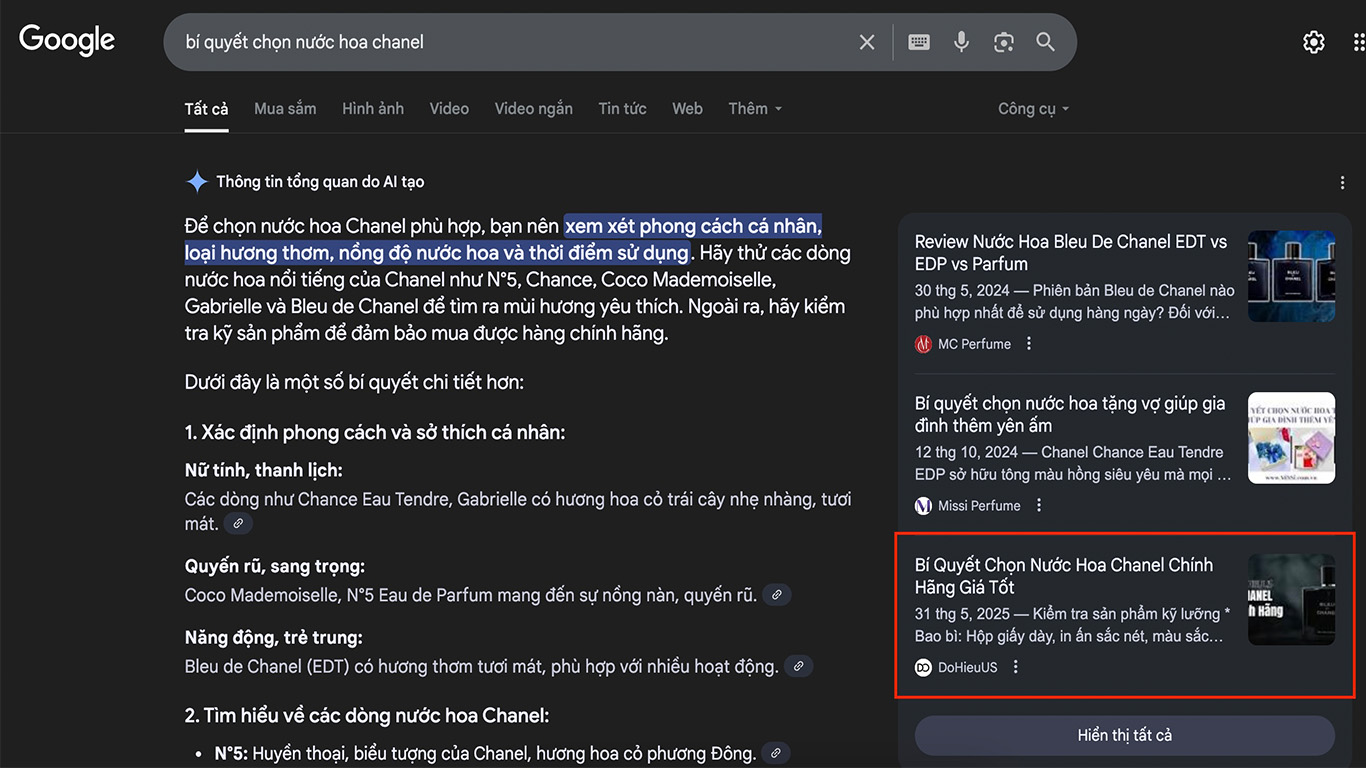Start voice search with microphone icon
The width and height of the screenshot is (1366, 768).
961,42
